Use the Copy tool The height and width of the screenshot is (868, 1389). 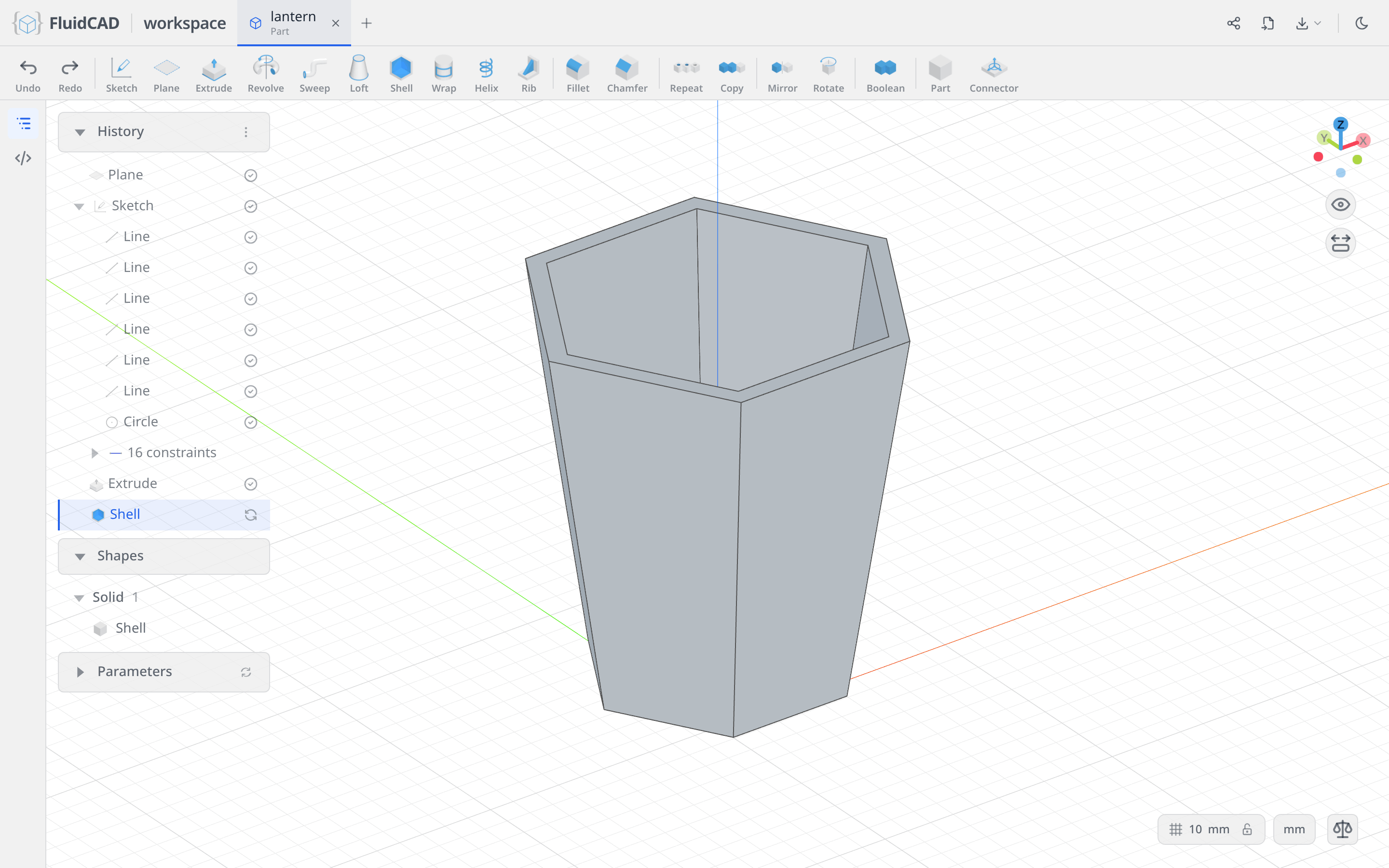[x=731, y=74]
